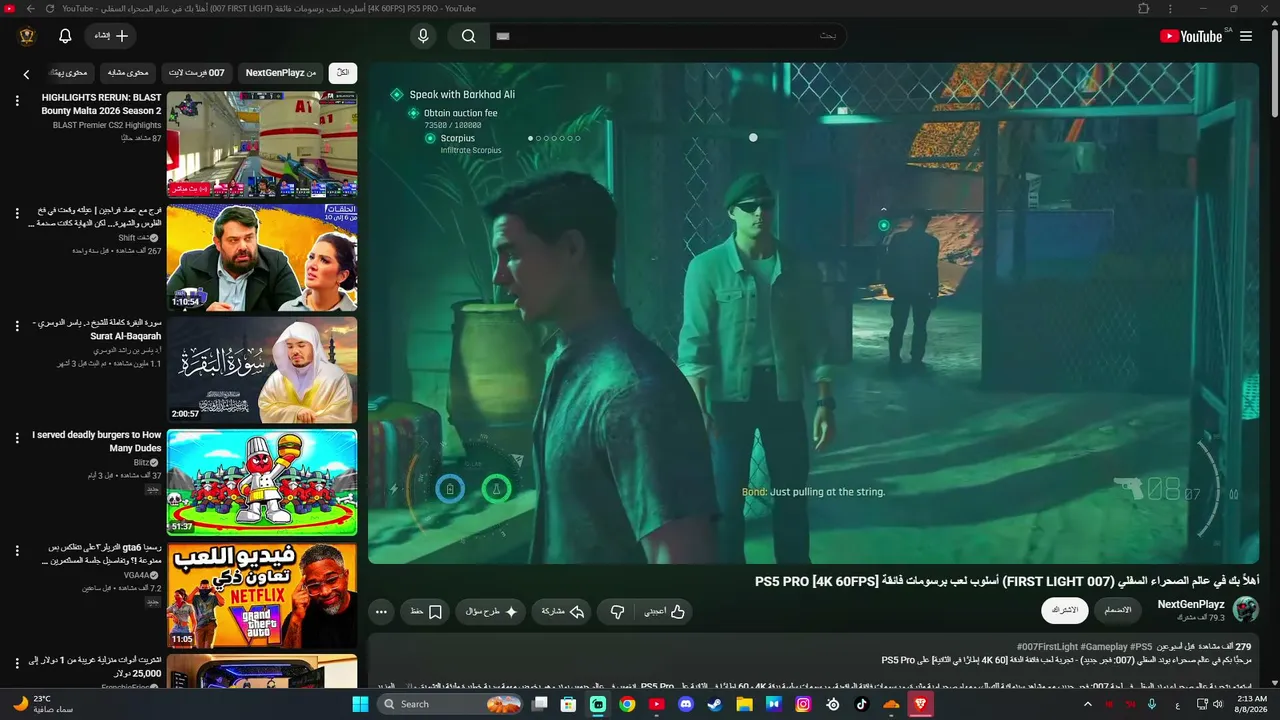Open SoundCloud from the taskbar

(891, 704)
